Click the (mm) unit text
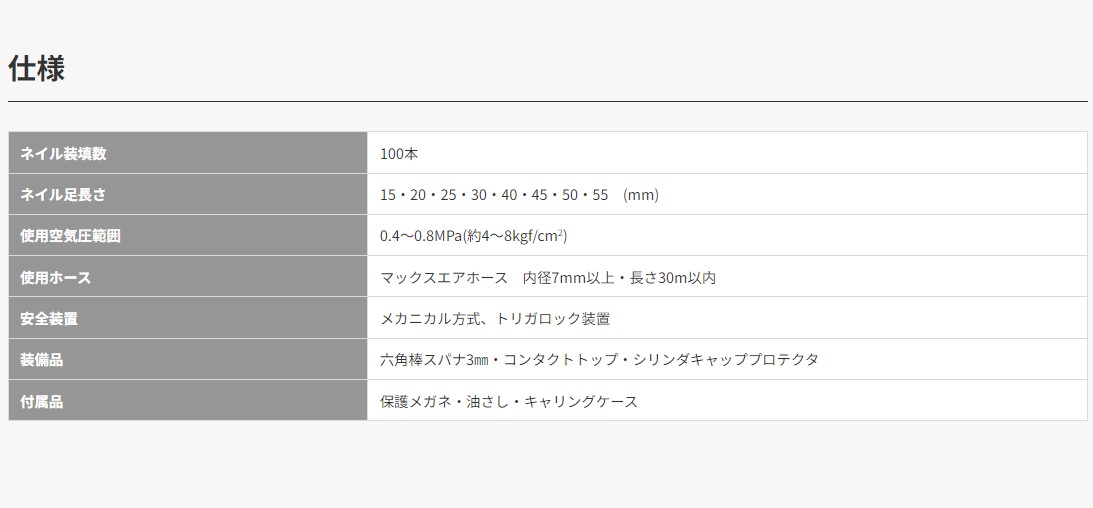 [x=641, y=195]
